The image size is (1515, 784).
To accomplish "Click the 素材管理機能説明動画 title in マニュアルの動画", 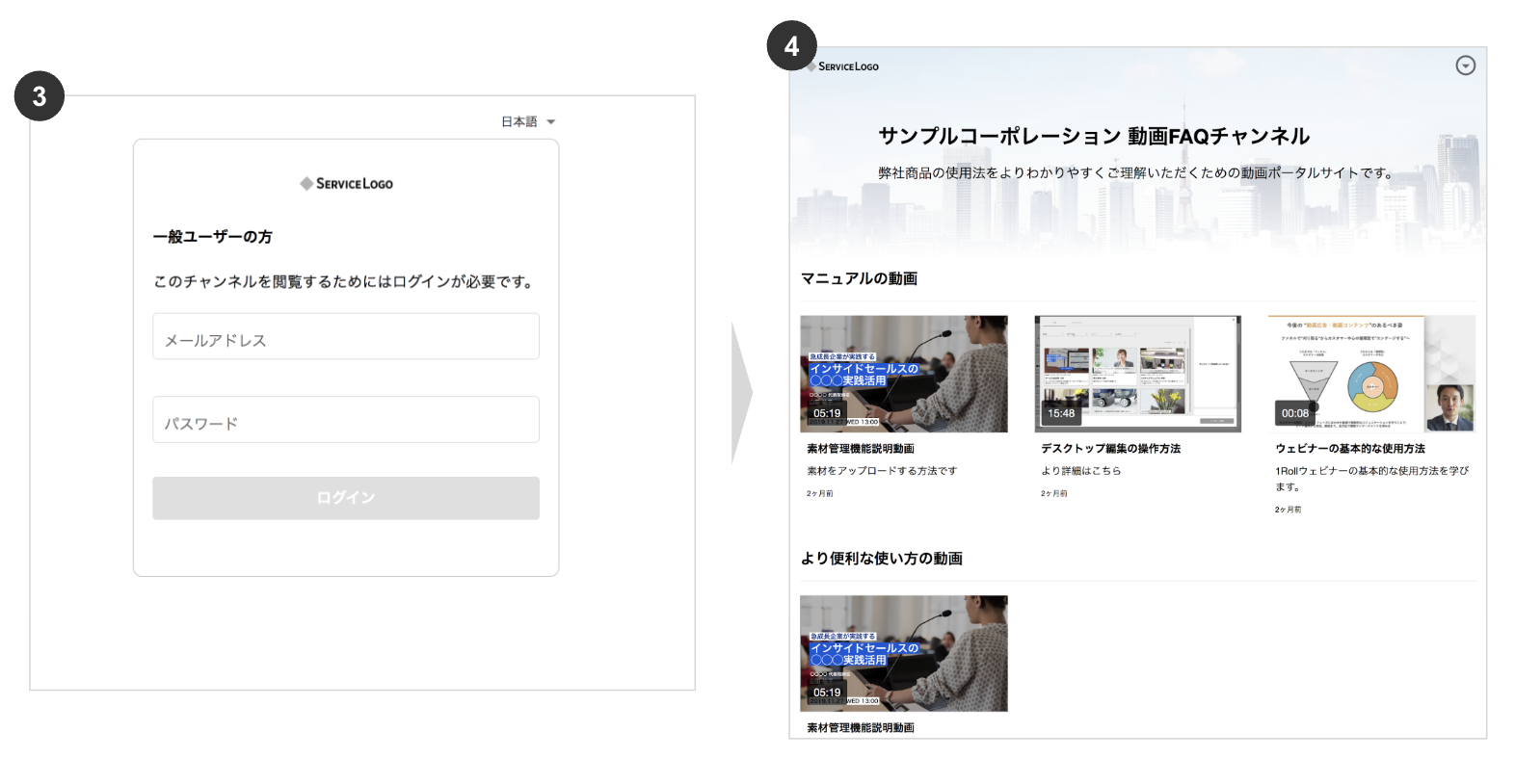I will click(x=861, y=449).
